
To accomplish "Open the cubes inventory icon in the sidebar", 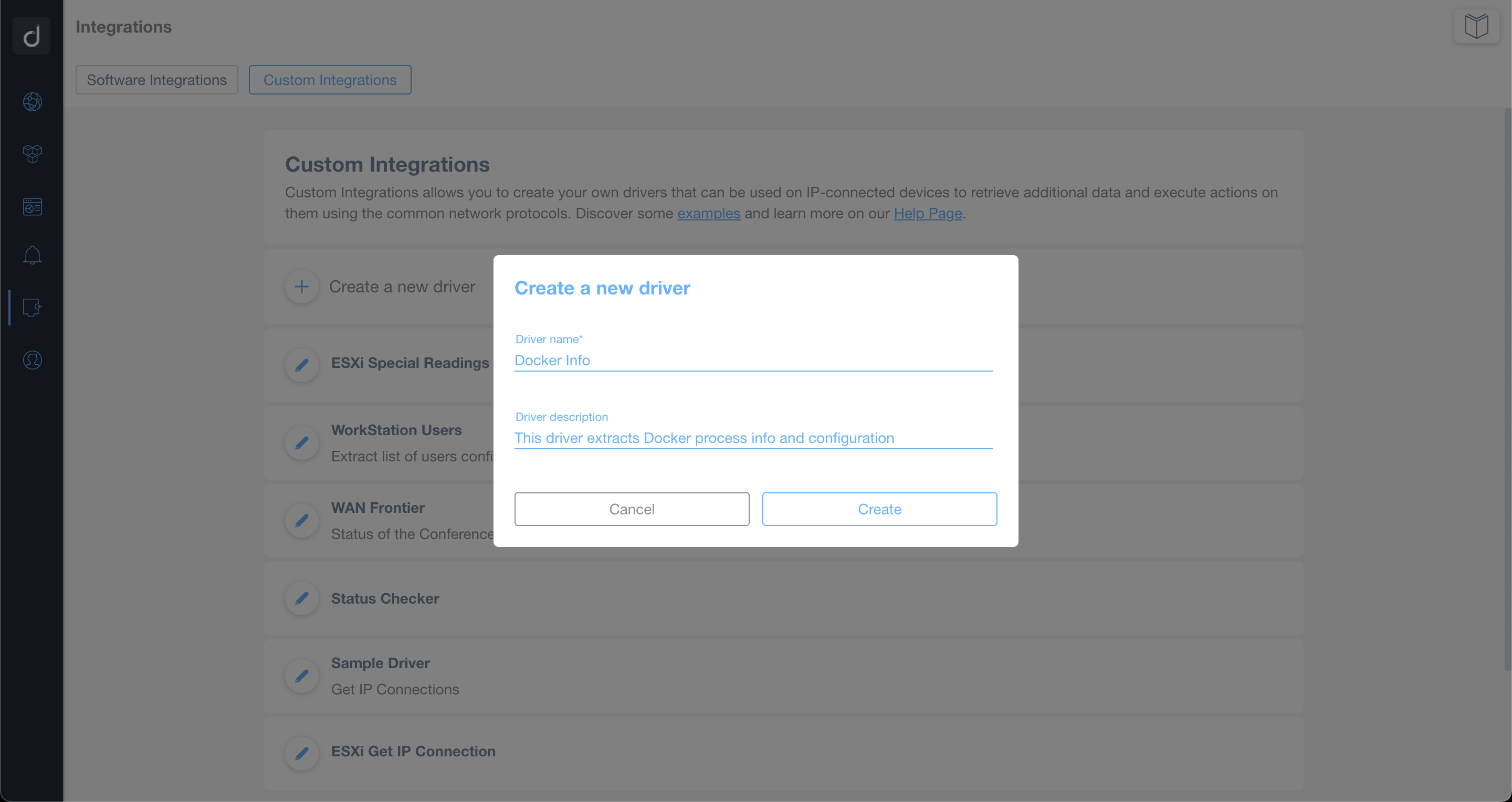I will (32, 154).
